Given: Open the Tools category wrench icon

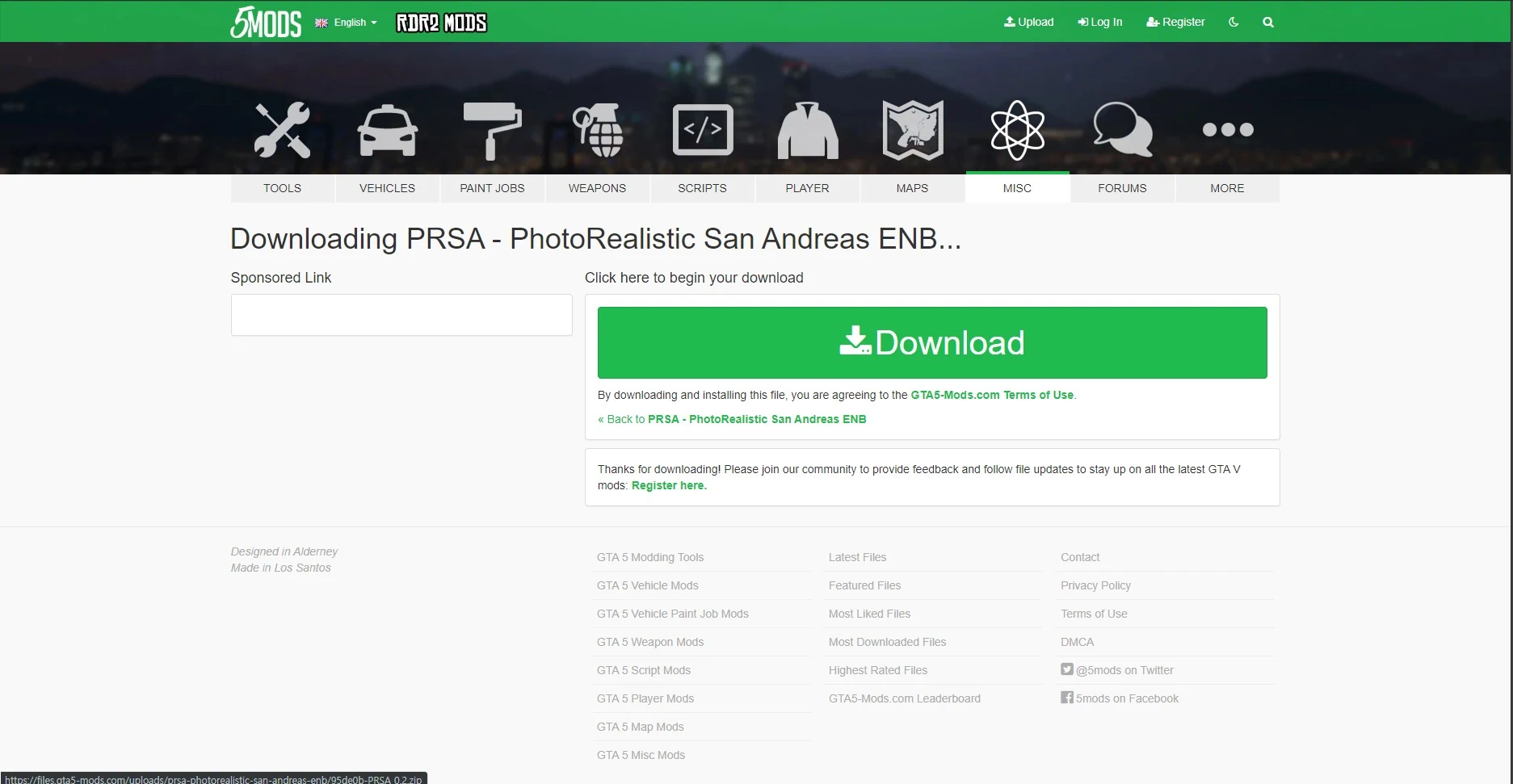Looking at the screenshot, I should [282, 129].
